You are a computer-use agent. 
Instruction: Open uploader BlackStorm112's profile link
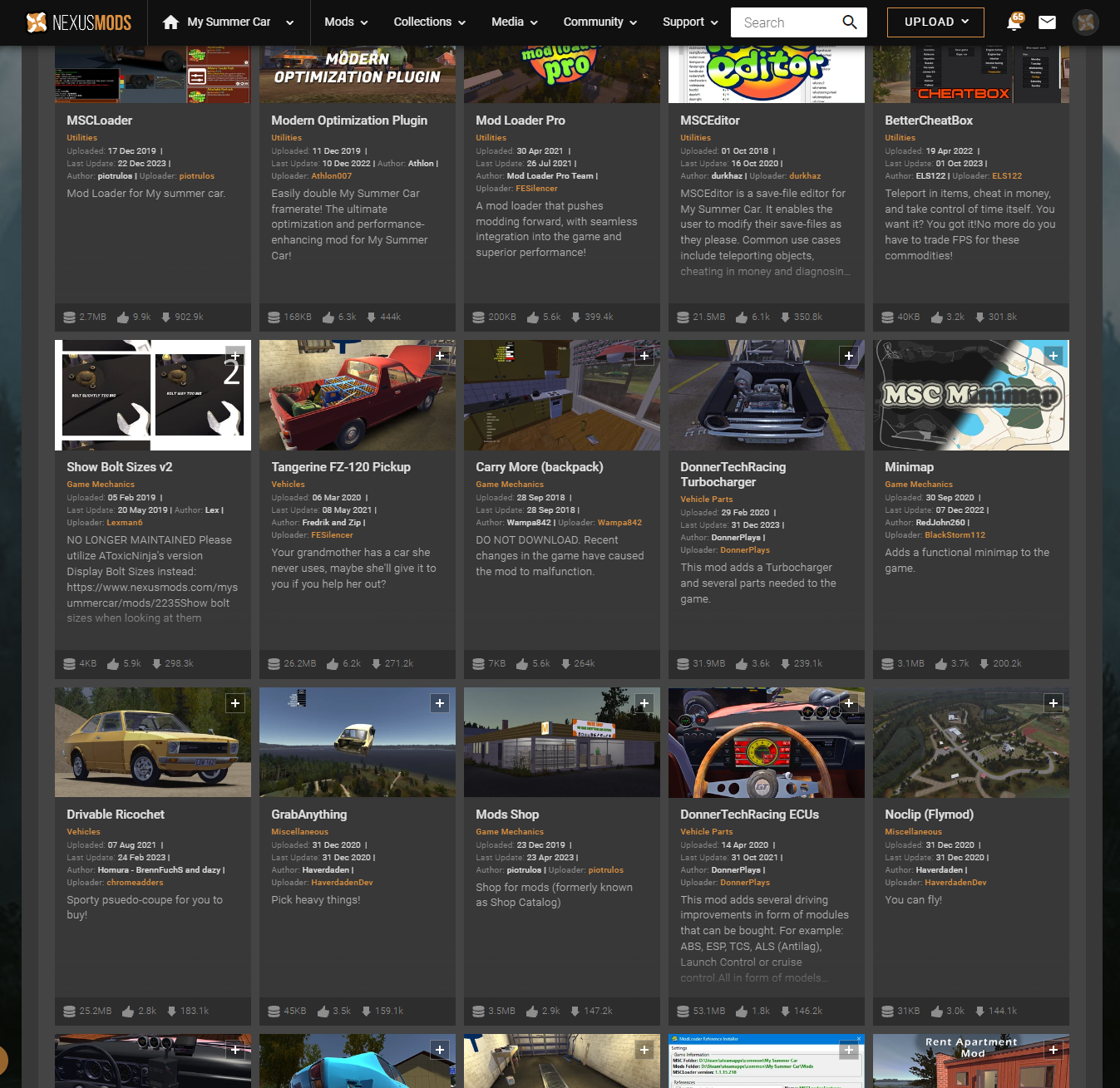point(955,535)
